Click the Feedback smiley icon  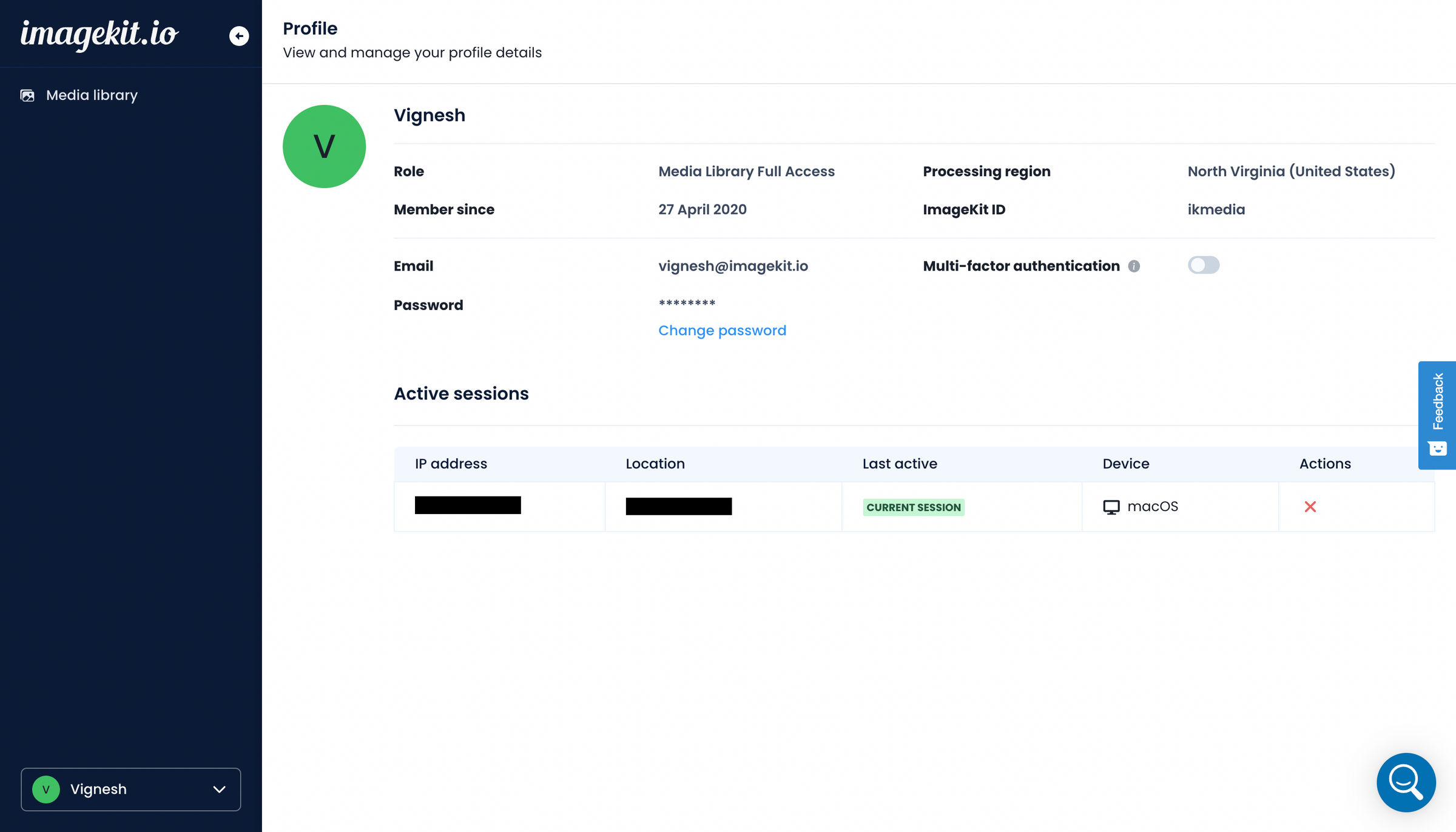1437,449
